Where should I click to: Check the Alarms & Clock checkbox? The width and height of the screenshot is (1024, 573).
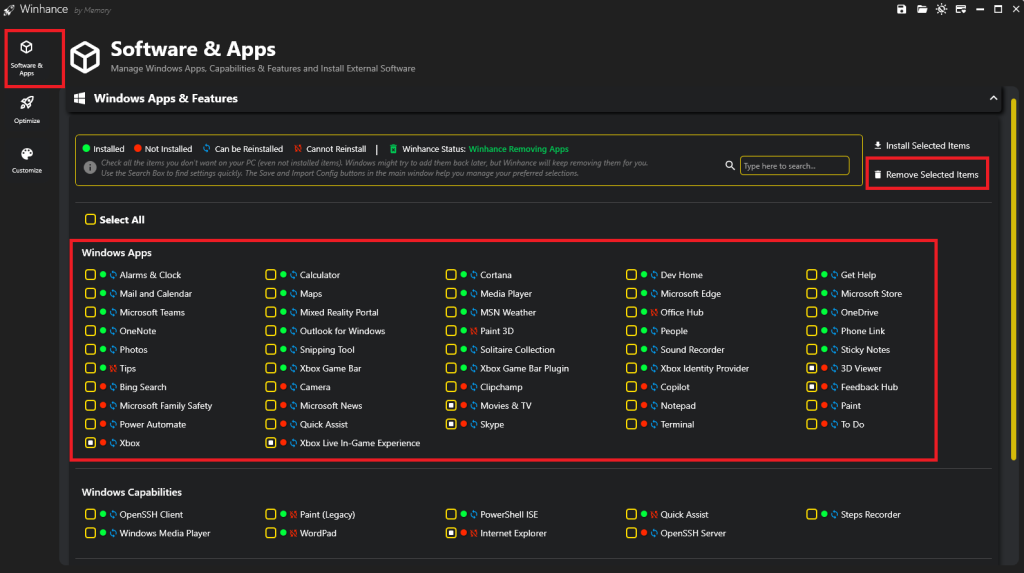pyautogui.click(x=90, y=275)
